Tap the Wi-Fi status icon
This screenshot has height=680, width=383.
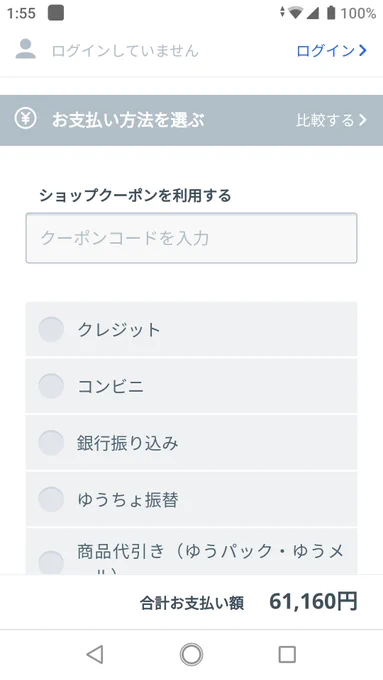[296, 13]
